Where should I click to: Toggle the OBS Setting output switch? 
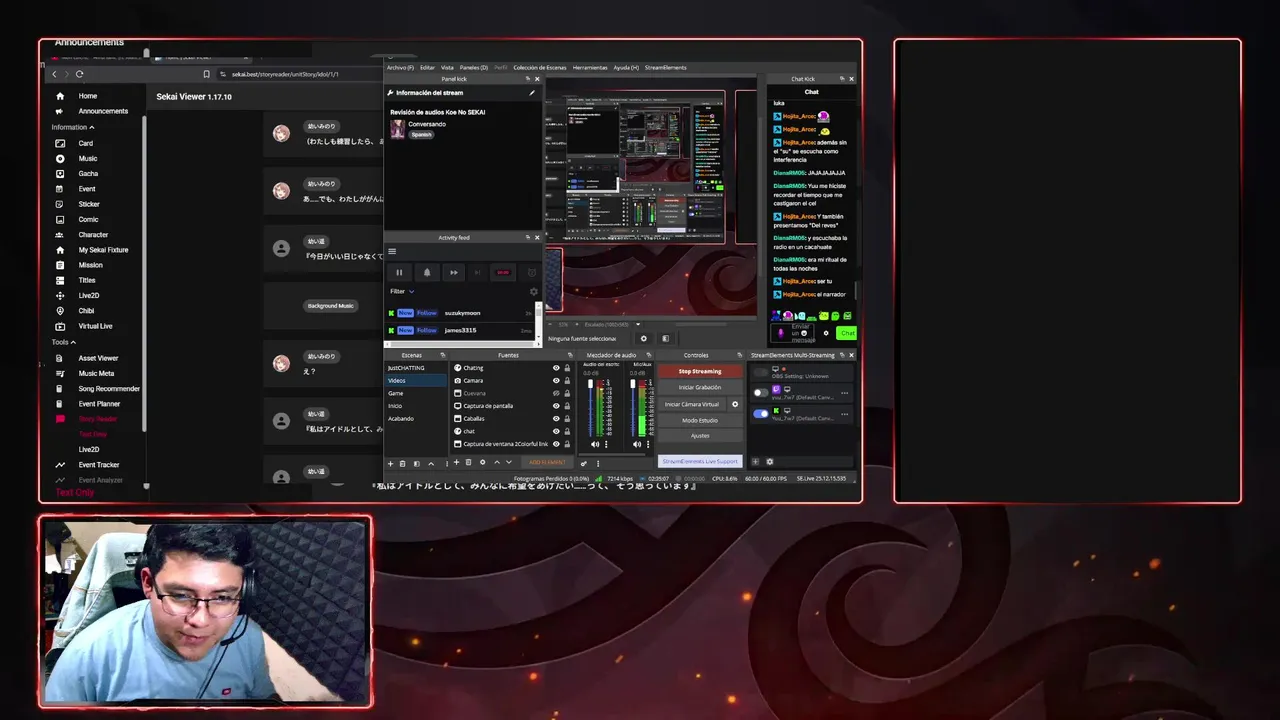point(761,372)
